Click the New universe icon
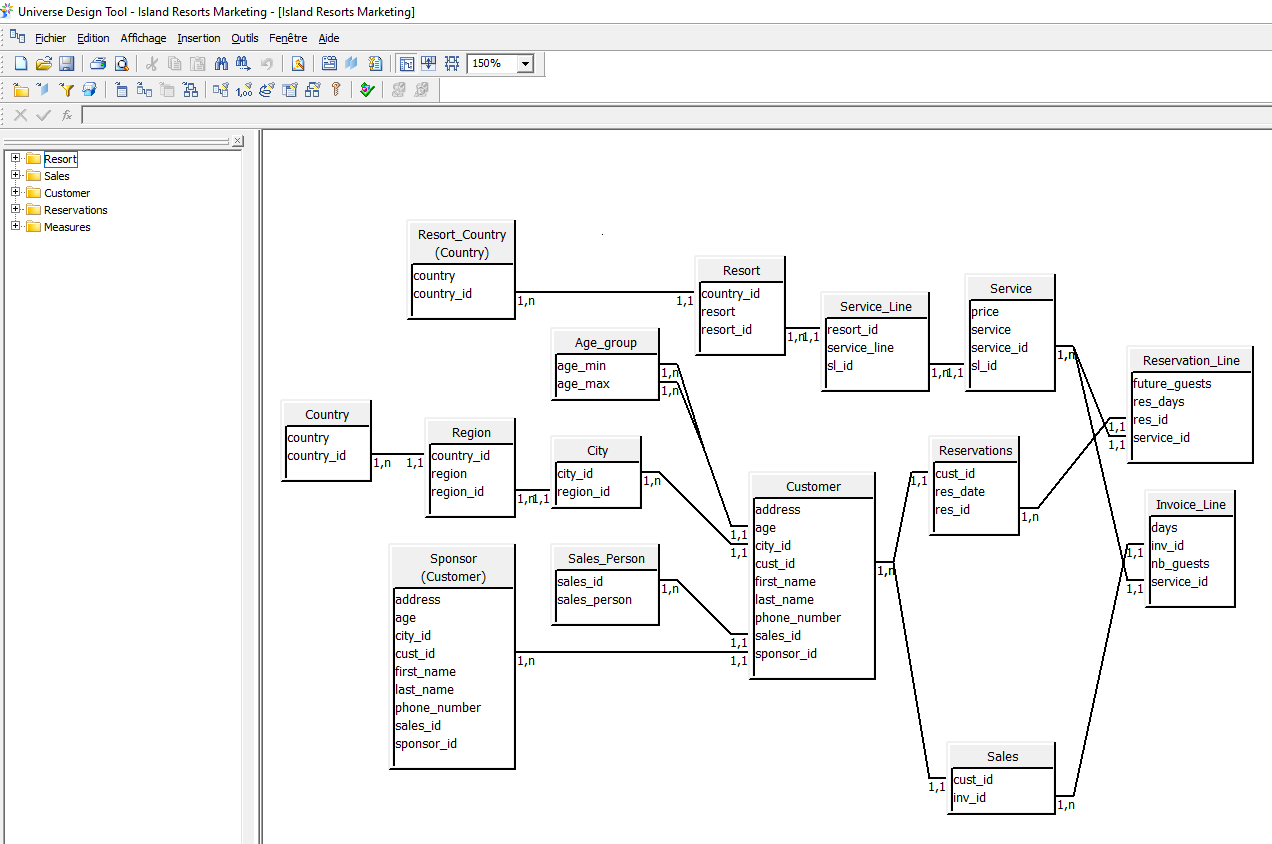The height and width of the screenshot is (844, 1272). tap(21, 64)
